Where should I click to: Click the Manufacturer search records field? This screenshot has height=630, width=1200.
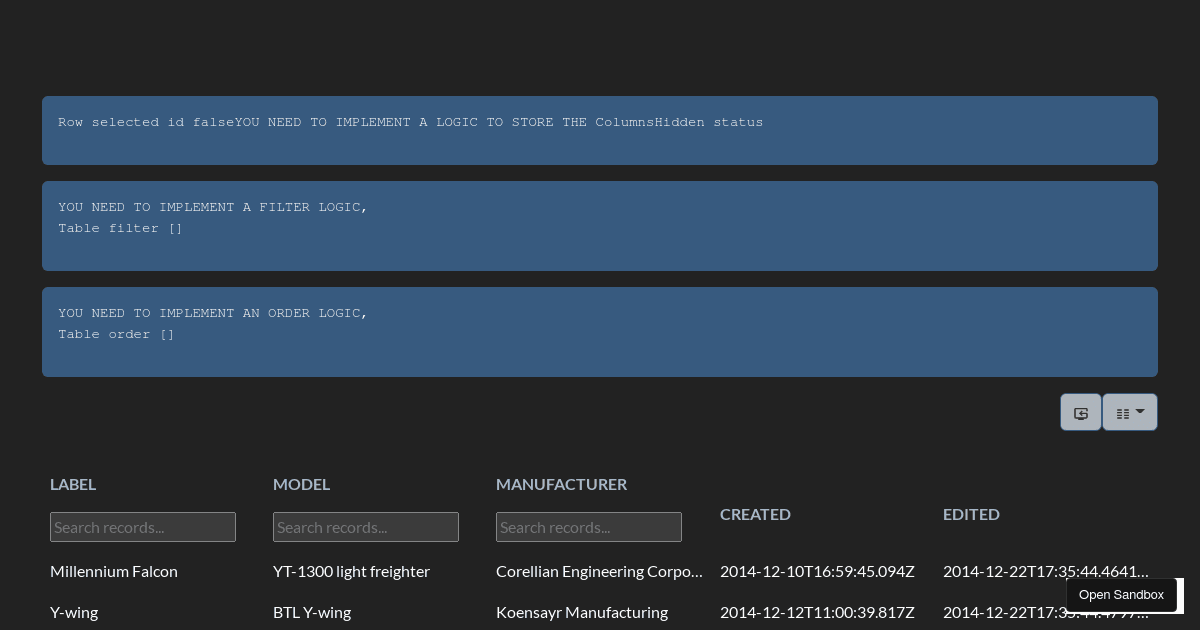click(x=589, y=527)
